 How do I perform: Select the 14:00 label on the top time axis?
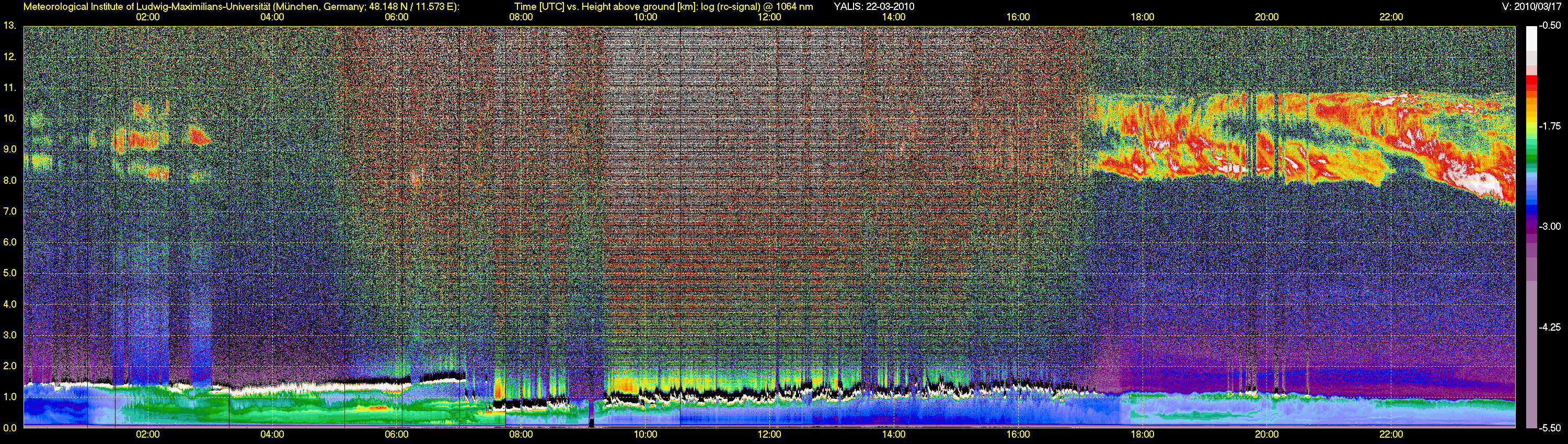(x=894, y=17)
